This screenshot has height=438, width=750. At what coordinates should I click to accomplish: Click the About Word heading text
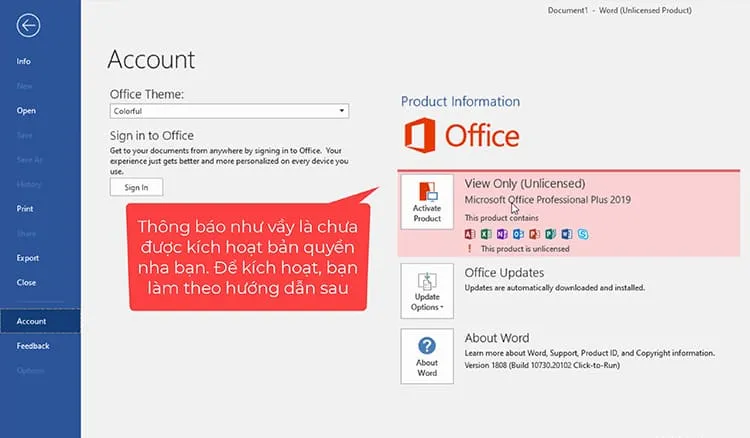pyautogui.click(x=497, y=338)
